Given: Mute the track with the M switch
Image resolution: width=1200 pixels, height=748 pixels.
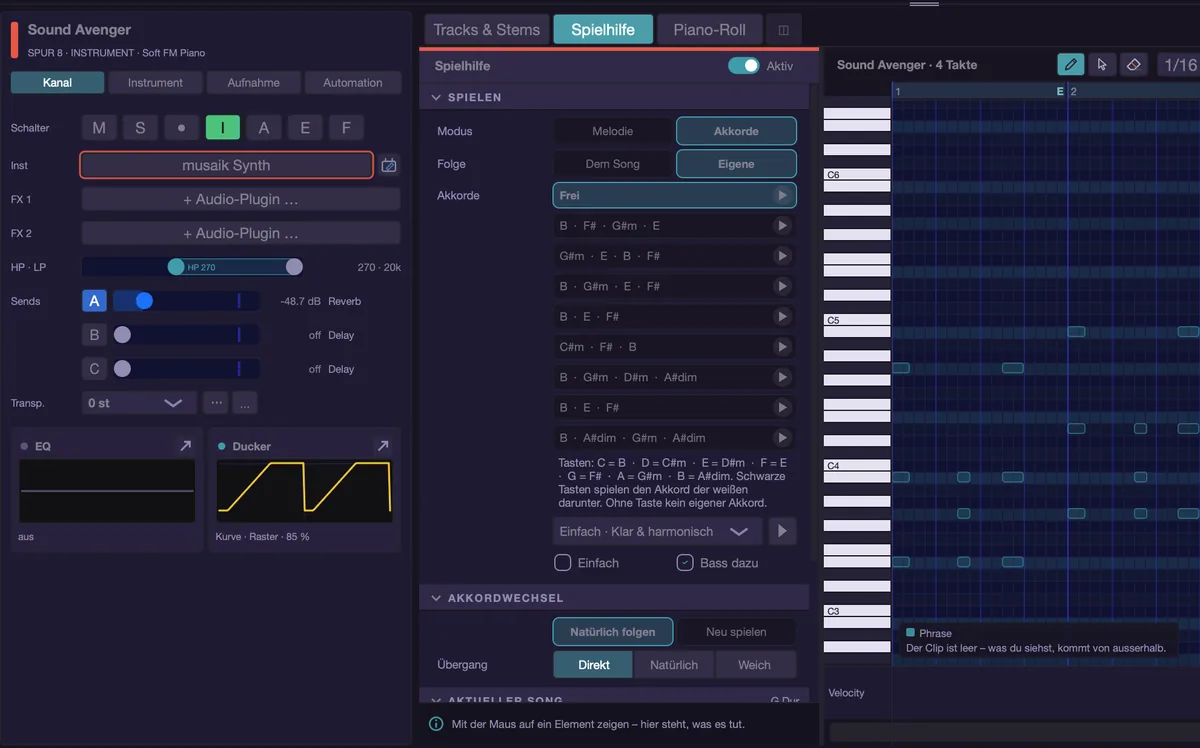Looking at the screenshot, I should click(x=99, y=128).
